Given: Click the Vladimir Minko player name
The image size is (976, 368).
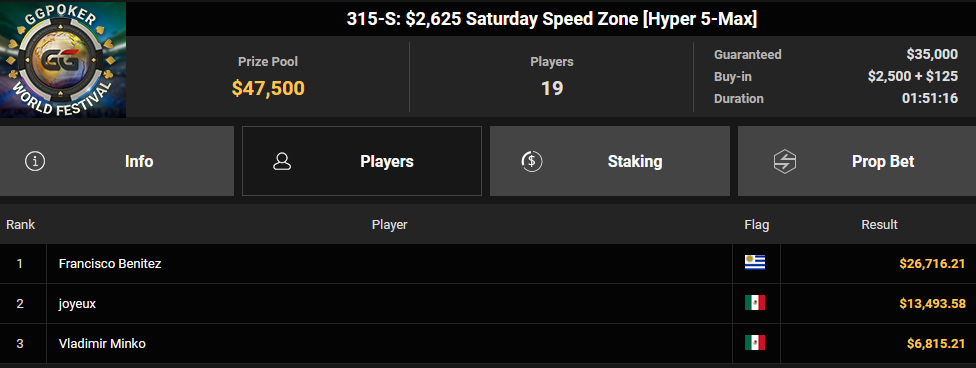Looking at the screenshot, I should pyautogui.click(x=102, y=344).
